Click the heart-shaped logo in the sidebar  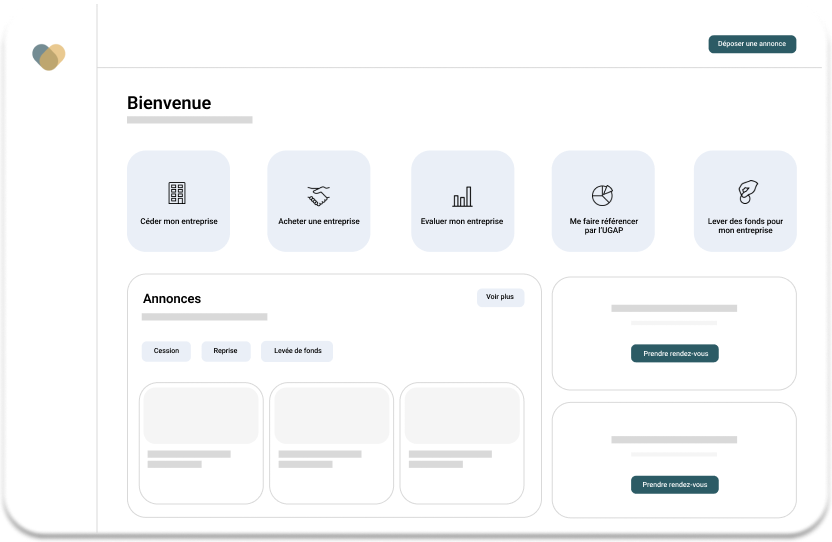click(48, 57)
